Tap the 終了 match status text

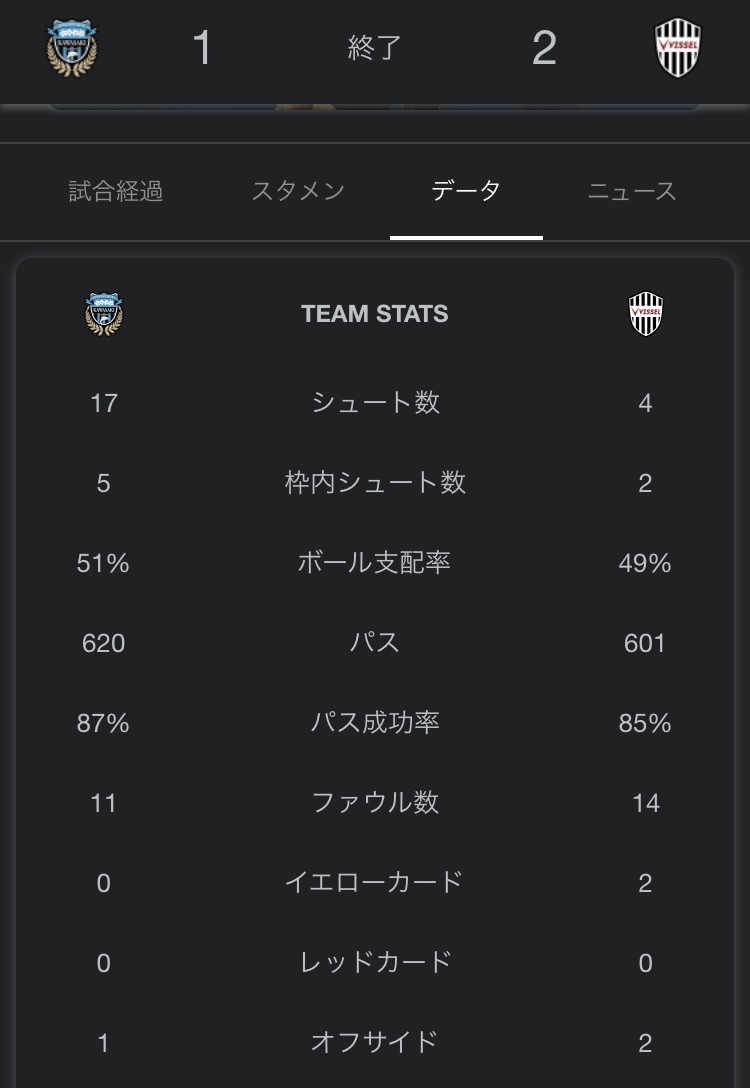(x=375, y=48)
